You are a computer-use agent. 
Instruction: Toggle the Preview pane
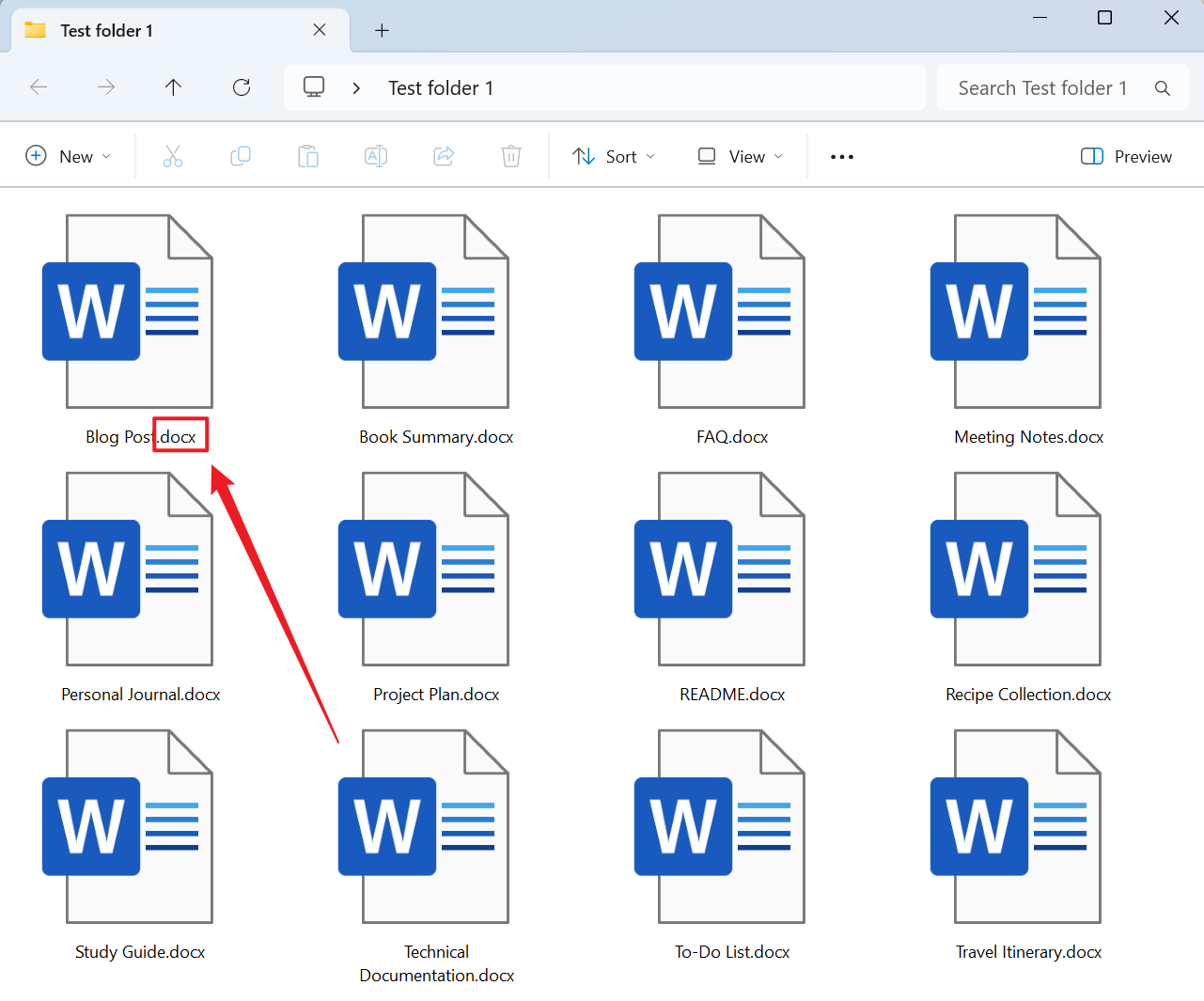(1126, 156)
